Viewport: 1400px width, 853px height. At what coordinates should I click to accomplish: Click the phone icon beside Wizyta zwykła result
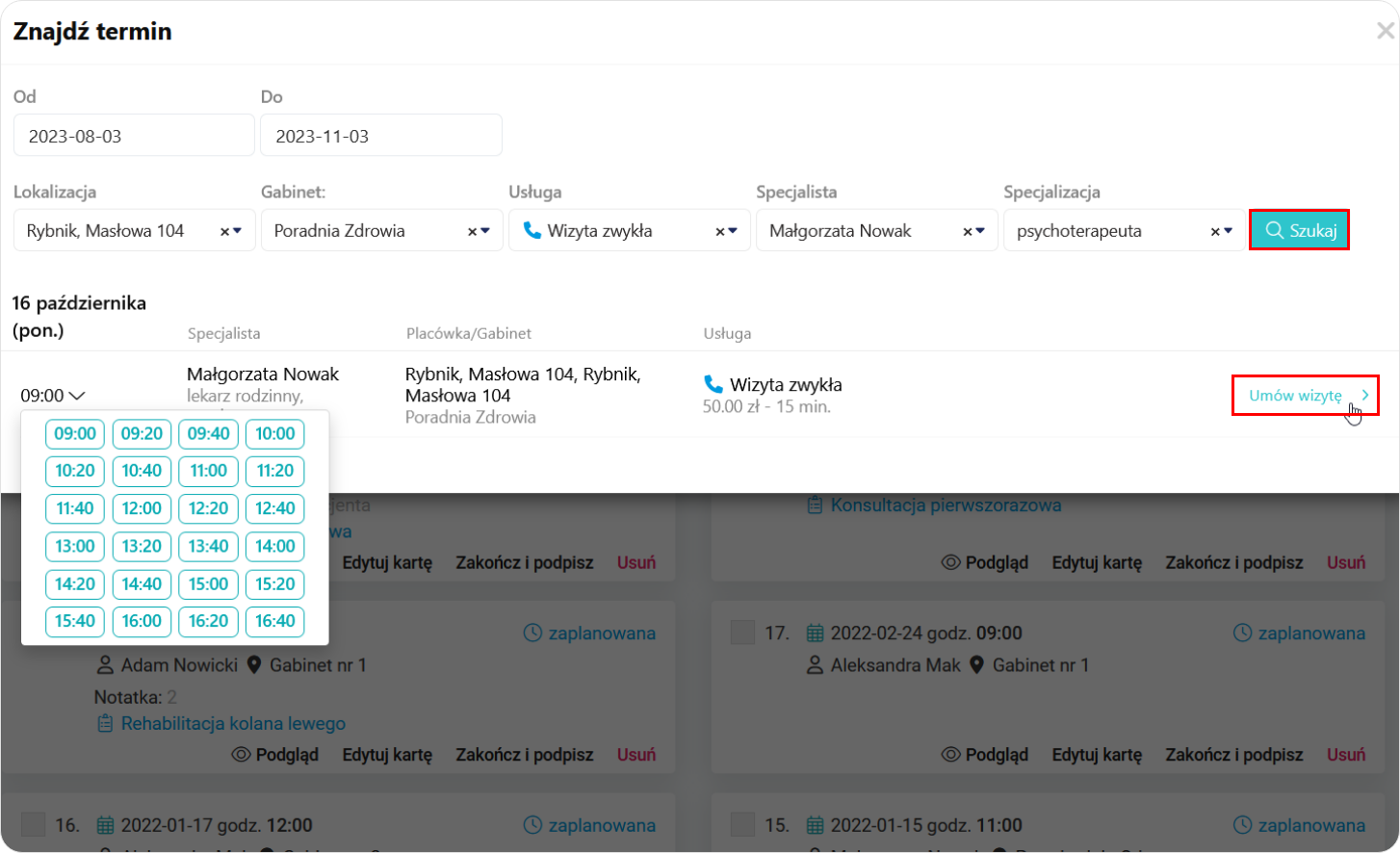(713, 384)
